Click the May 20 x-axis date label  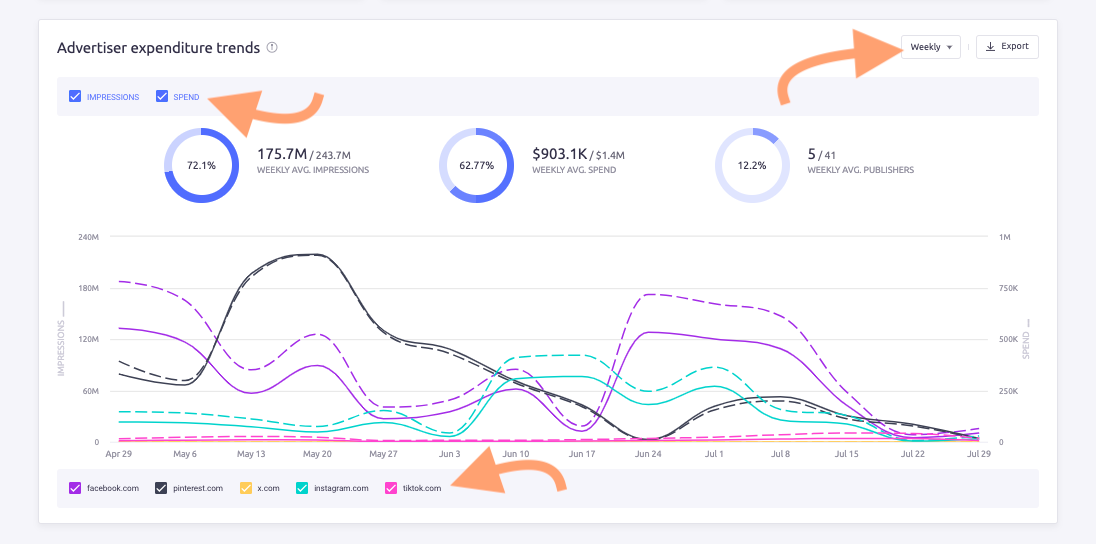(317, 454)
